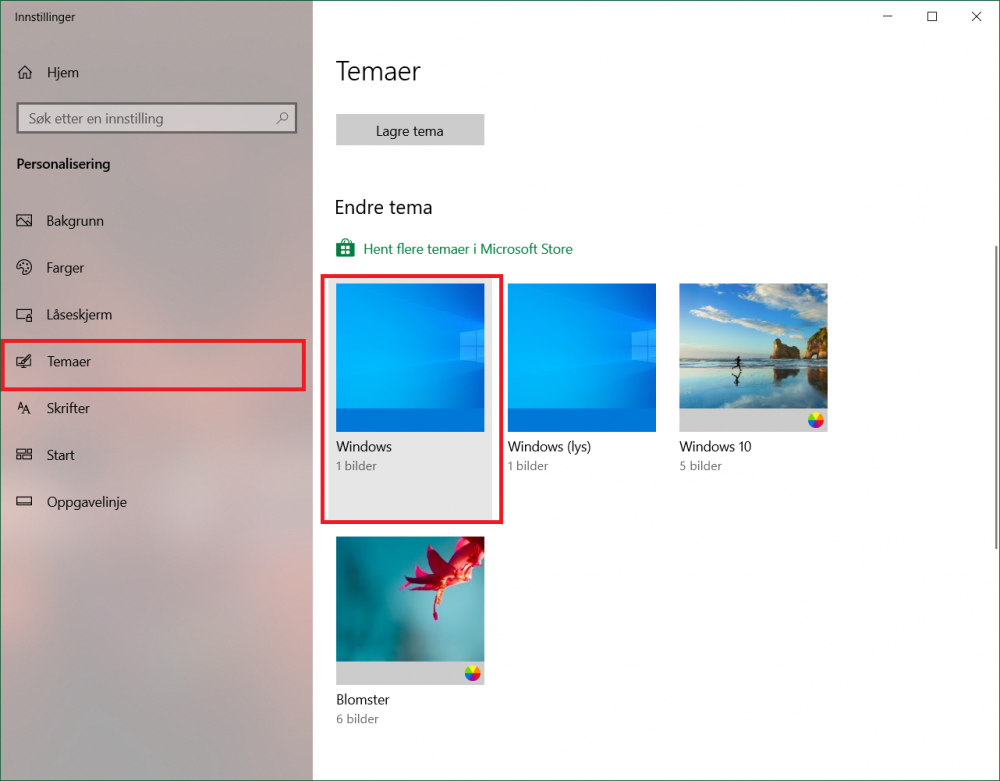Click the search magnifier icon

coord(282,118)
